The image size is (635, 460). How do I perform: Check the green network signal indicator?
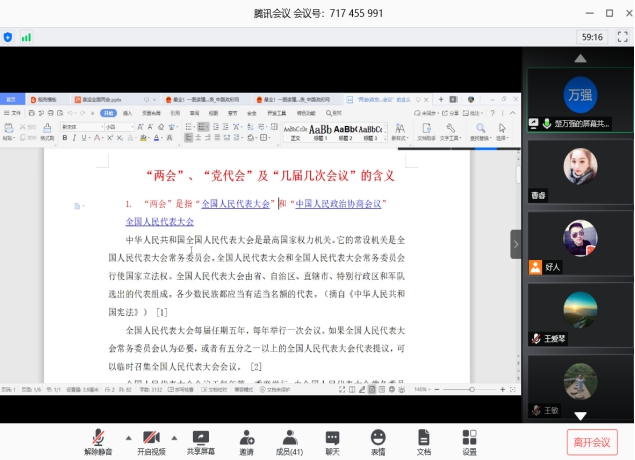point(26,37)
